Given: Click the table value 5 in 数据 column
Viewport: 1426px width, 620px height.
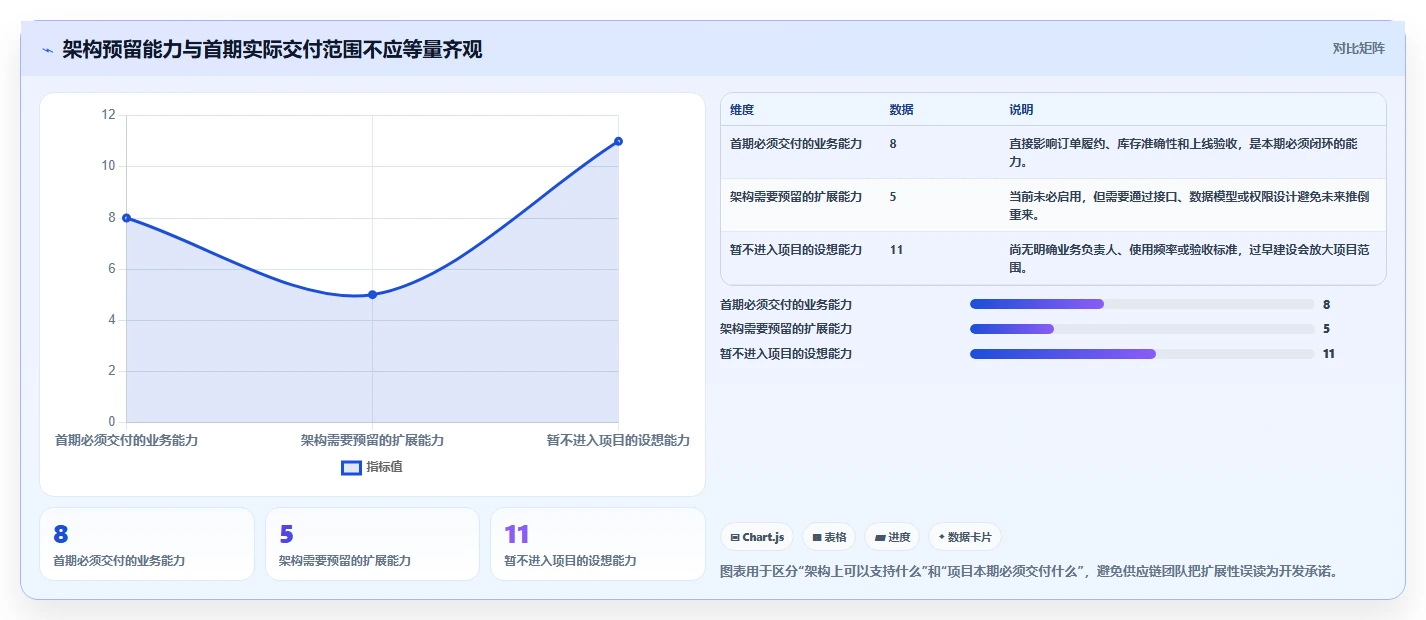Looking at the screenshot, I should pyautogui.click(x=893, y=197).
